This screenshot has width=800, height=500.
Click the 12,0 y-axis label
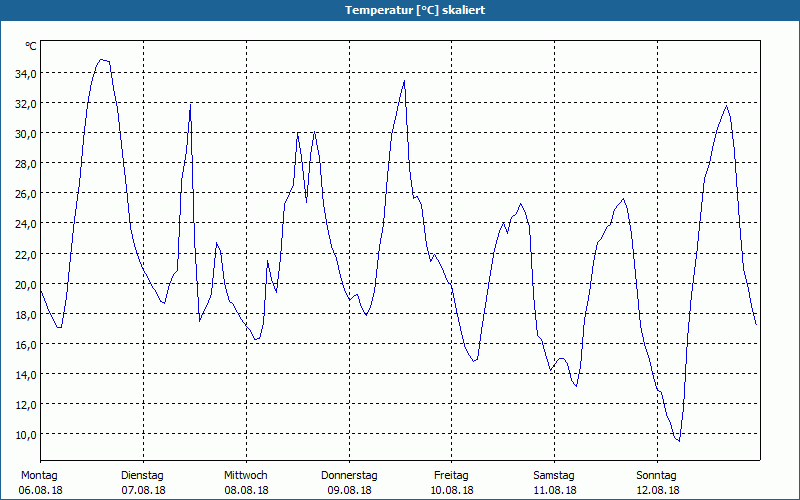pos(26,405)
